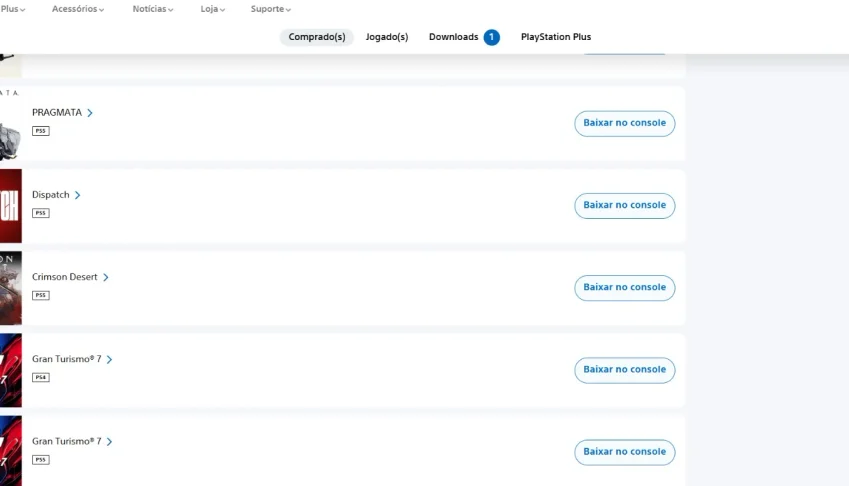Open the Crimson Desert title link
The image size is (849, 486).
pos(64,277)
